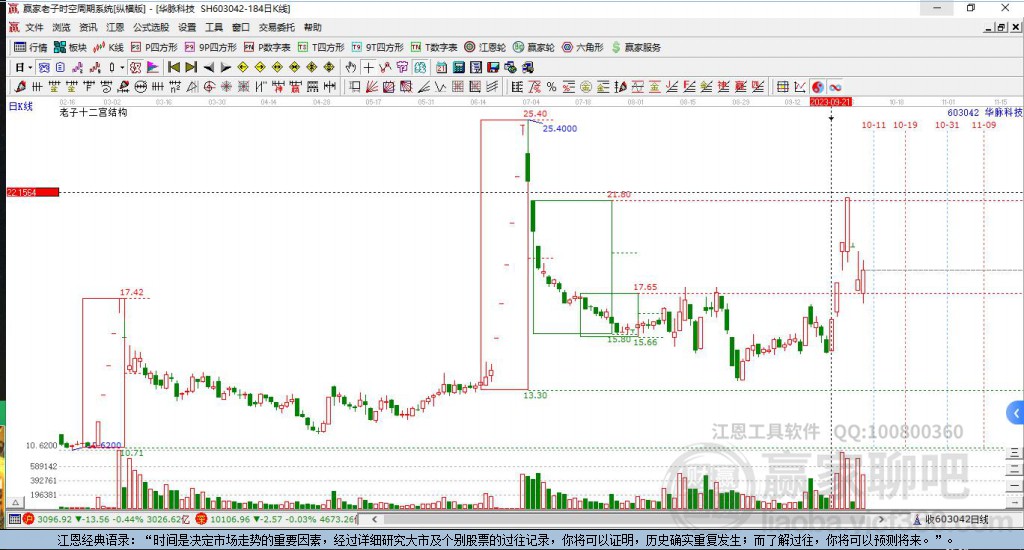Open the 设置 menu

pos(187,27)
